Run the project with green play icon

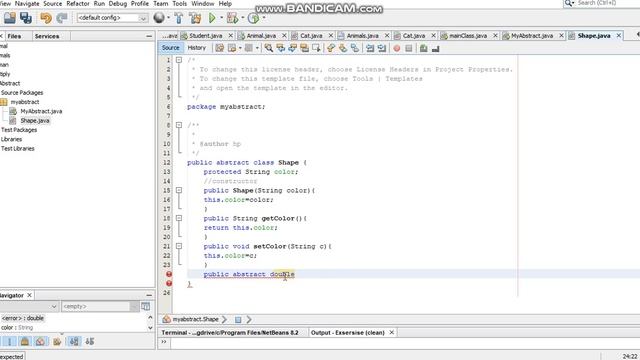click(212, 18)
